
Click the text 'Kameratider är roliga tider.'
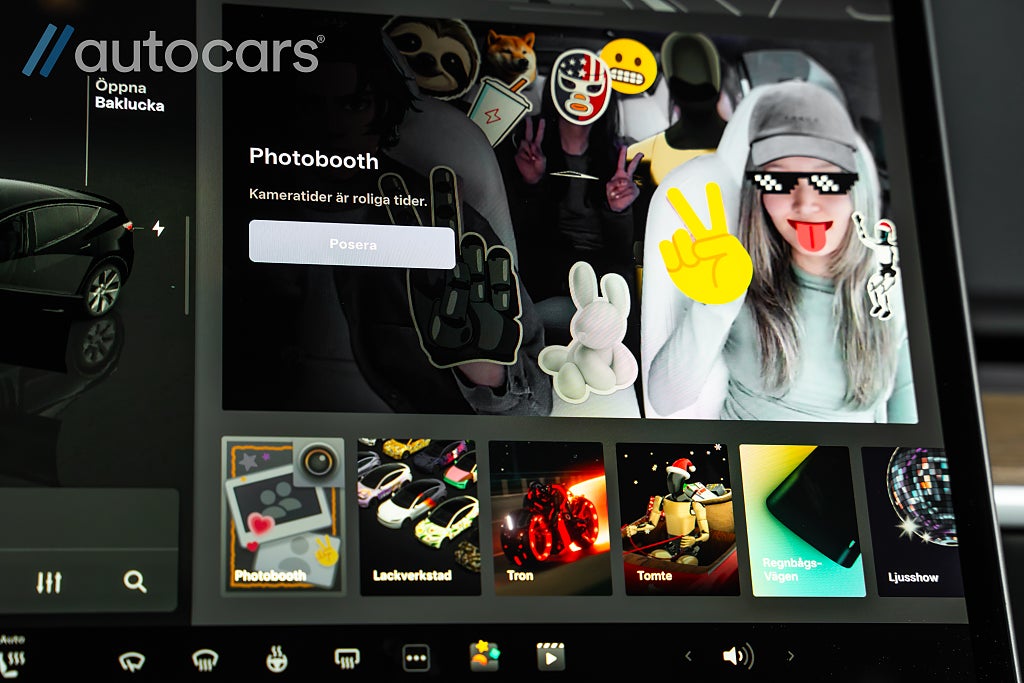click(338, 198)
